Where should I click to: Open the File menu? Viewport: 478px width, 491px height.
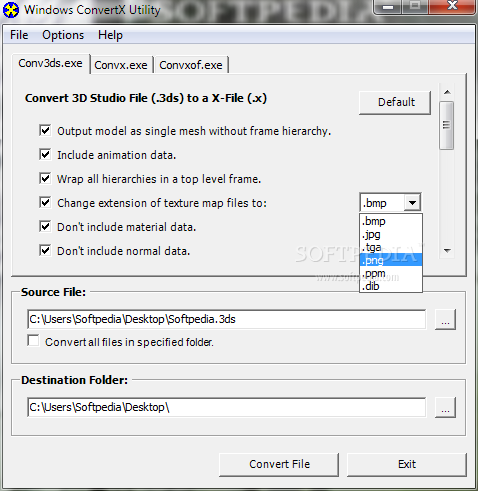tap(19, 35)
